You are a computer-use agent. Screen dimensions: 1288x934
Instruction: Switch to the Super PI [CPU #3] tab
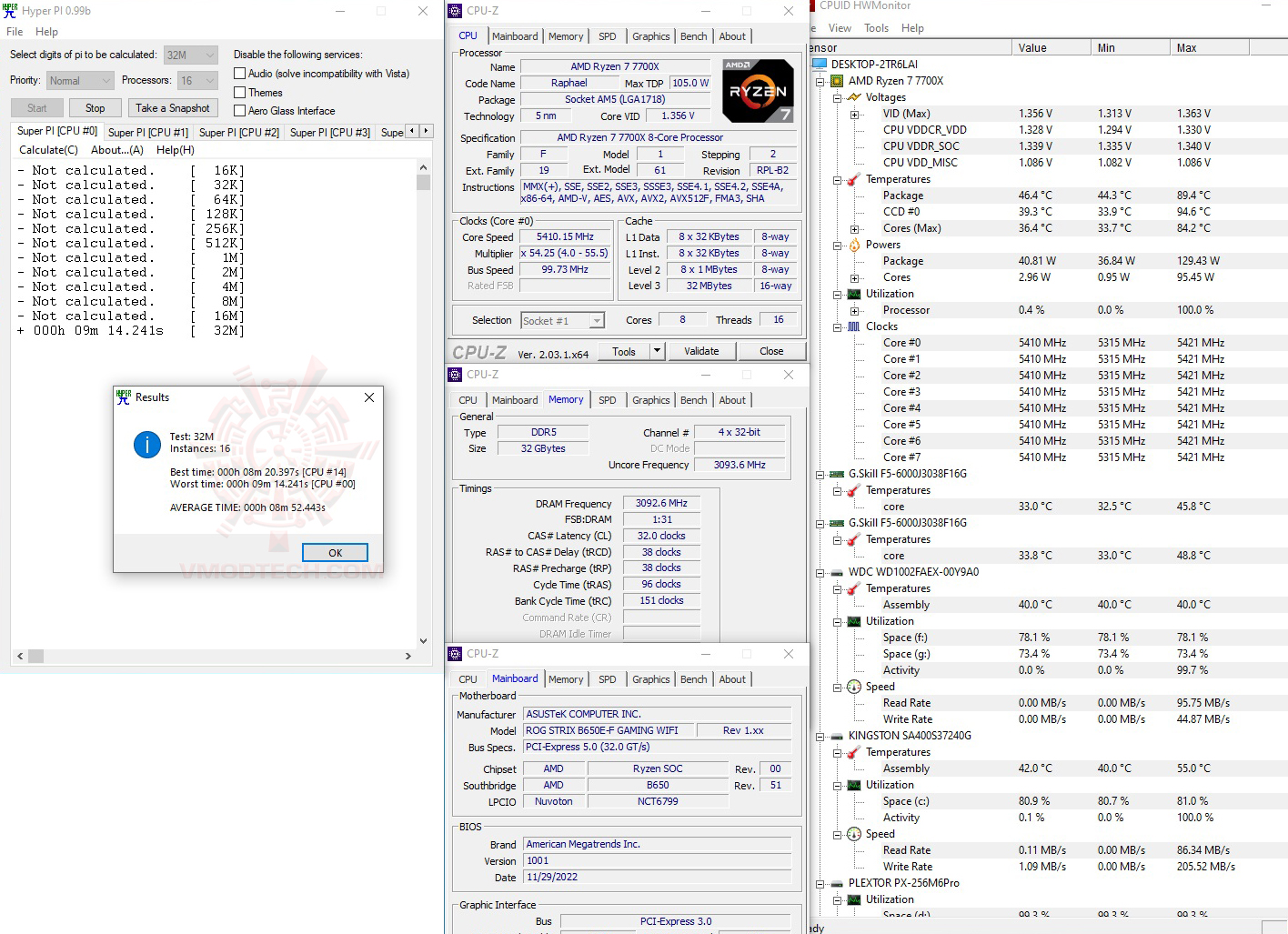pos(330,133)
